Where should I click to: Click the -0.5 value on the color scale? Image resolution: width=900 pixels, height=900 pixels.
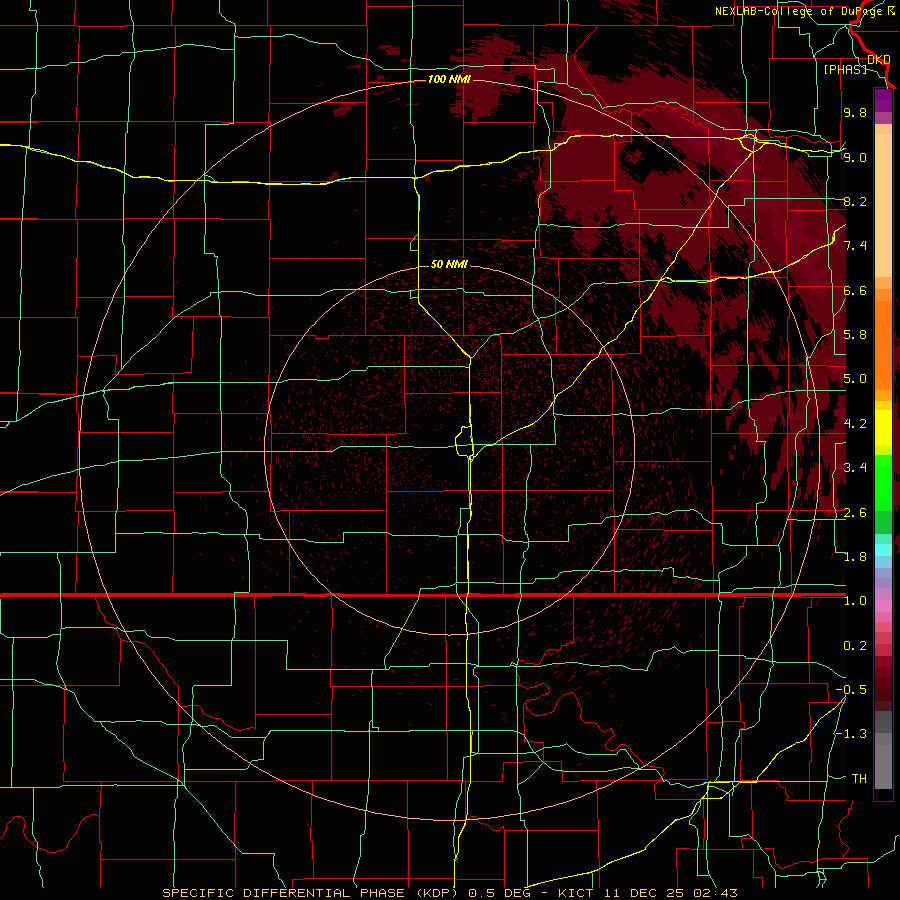click(x=851, y=689)
